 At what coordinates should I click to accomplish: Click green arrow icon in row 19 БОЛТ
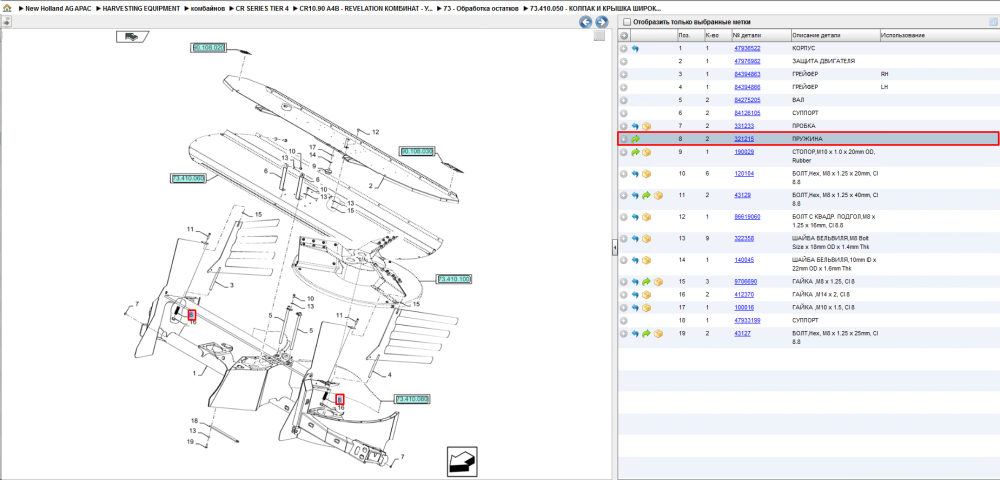[x=646, y=333]
